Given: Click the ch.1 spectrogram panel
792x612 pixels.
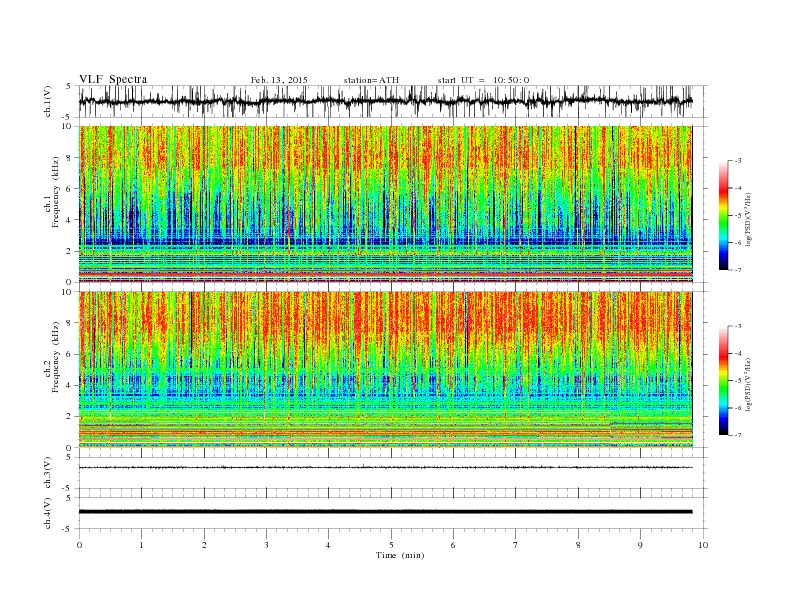Looking at the screenshot, I should (x=385, y=204).
